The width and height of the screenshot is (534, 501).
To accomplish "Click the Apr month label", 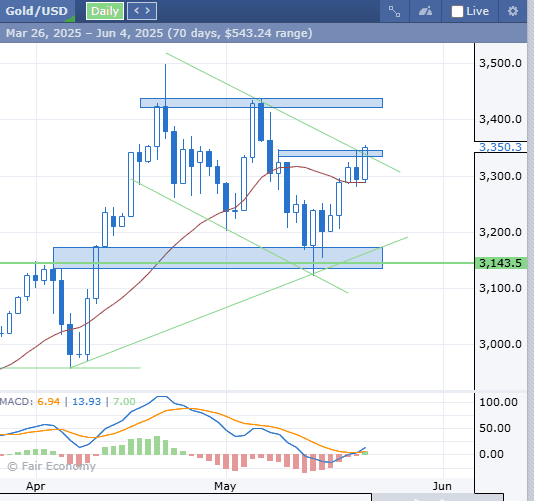I will tap(35, 486).
